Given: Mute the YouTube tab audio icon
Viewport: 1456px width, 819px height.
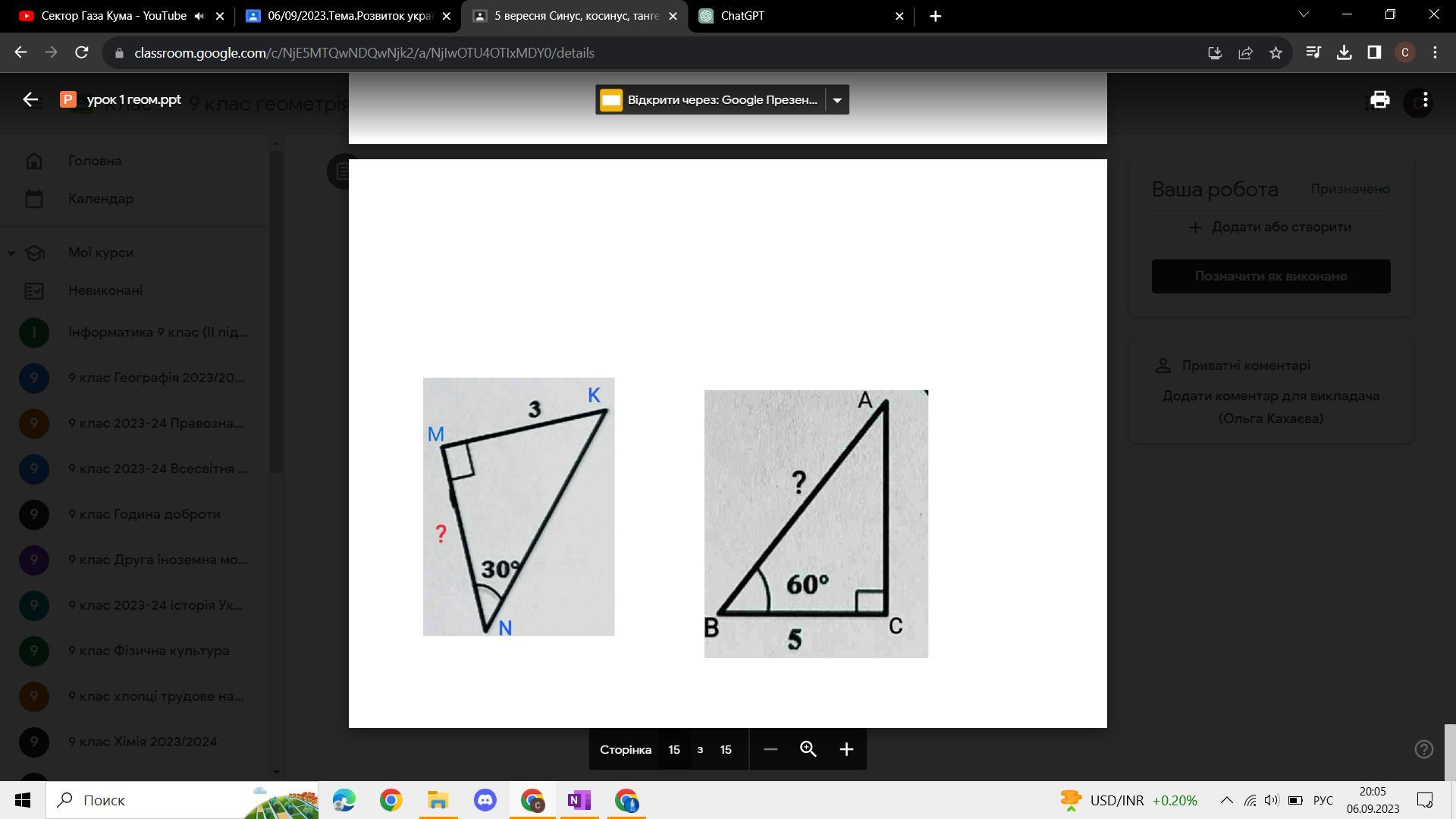Looking at the screenshot, I should click(199, 16).
